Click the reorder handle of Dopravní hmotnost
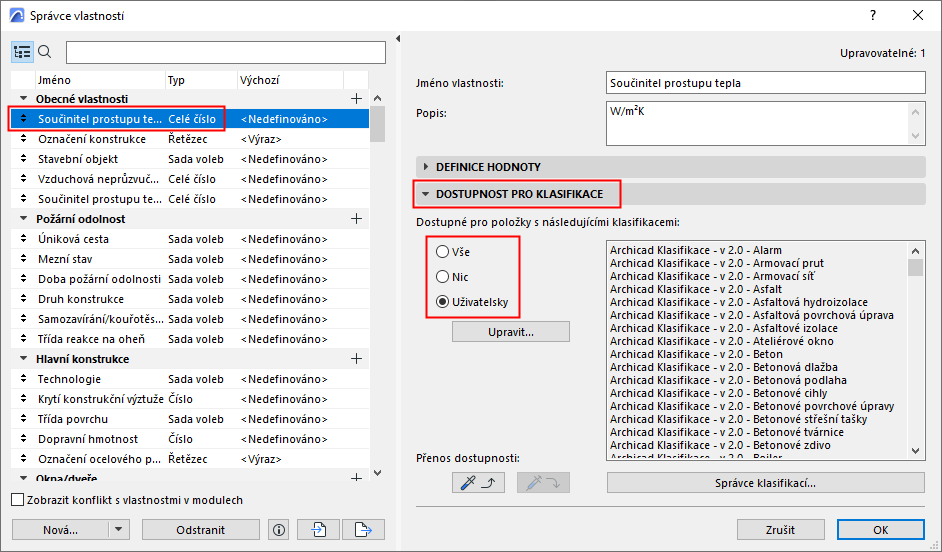The height and width of the screenshot is (552, 942). coord(23,438)
